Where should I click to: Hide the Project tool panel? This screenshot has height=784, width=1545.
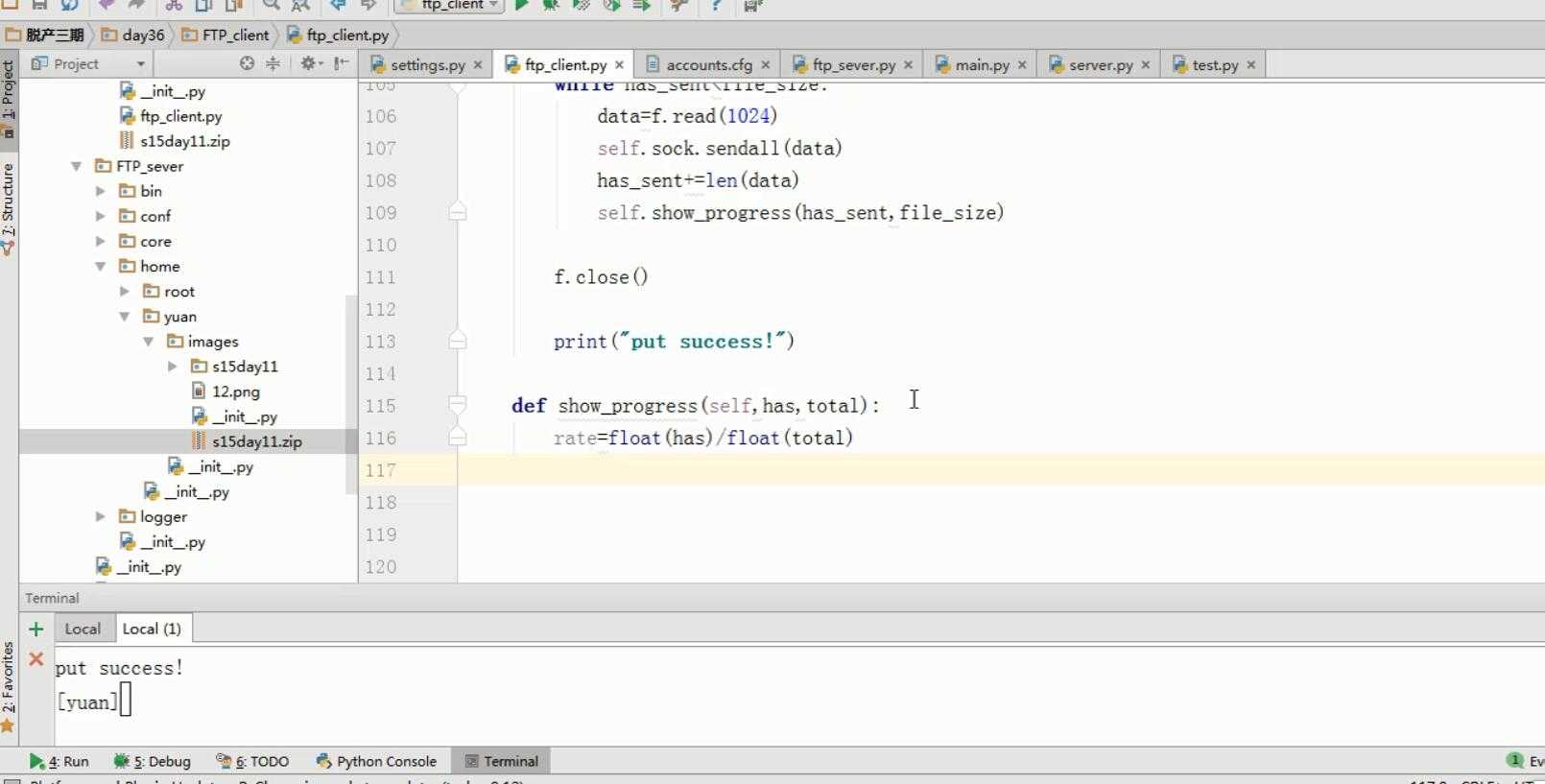click(341, 63)
